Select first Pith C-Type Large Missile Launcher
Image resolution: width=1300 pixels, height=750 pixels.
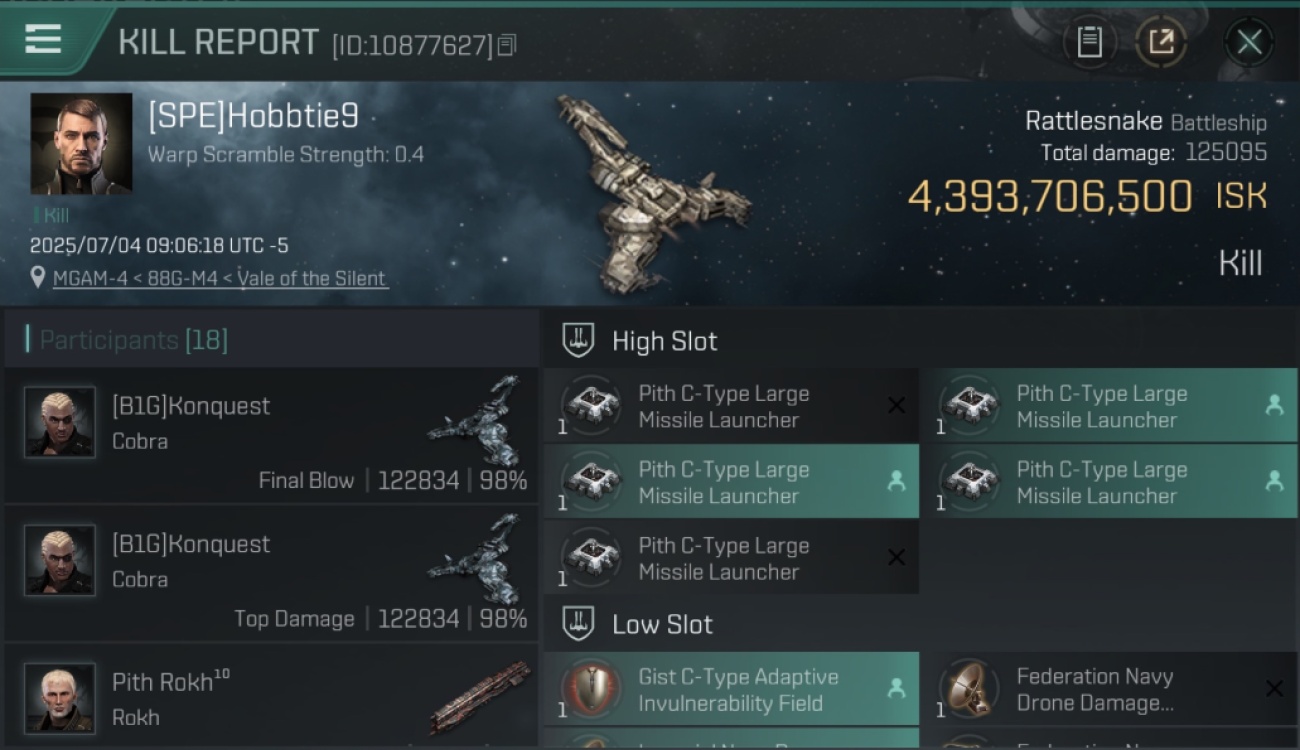(731, 406)
